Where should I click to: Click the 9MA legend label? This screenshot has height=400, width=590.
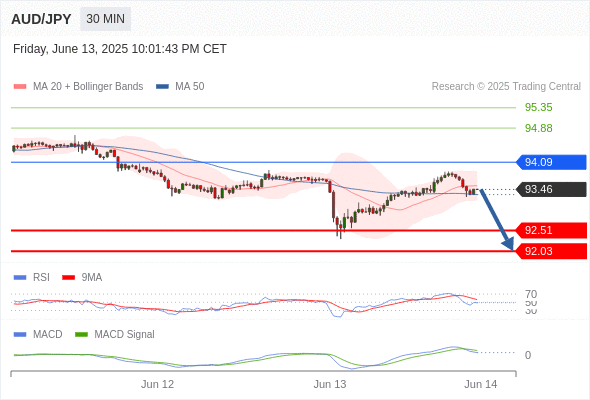(92, 278)
